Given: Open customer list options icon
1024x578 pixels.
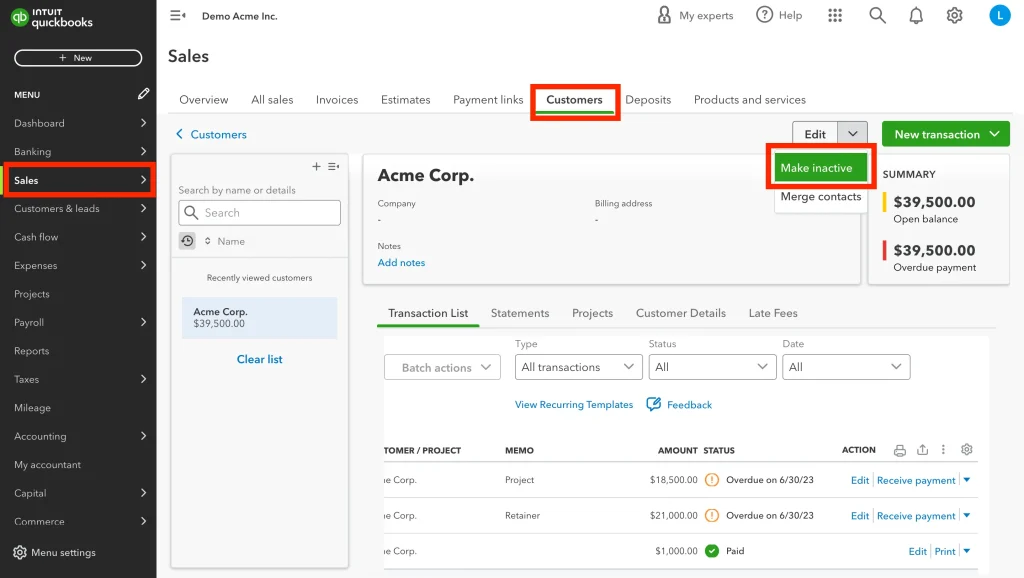Looking at the screenshot, I should tap(334, 167).
